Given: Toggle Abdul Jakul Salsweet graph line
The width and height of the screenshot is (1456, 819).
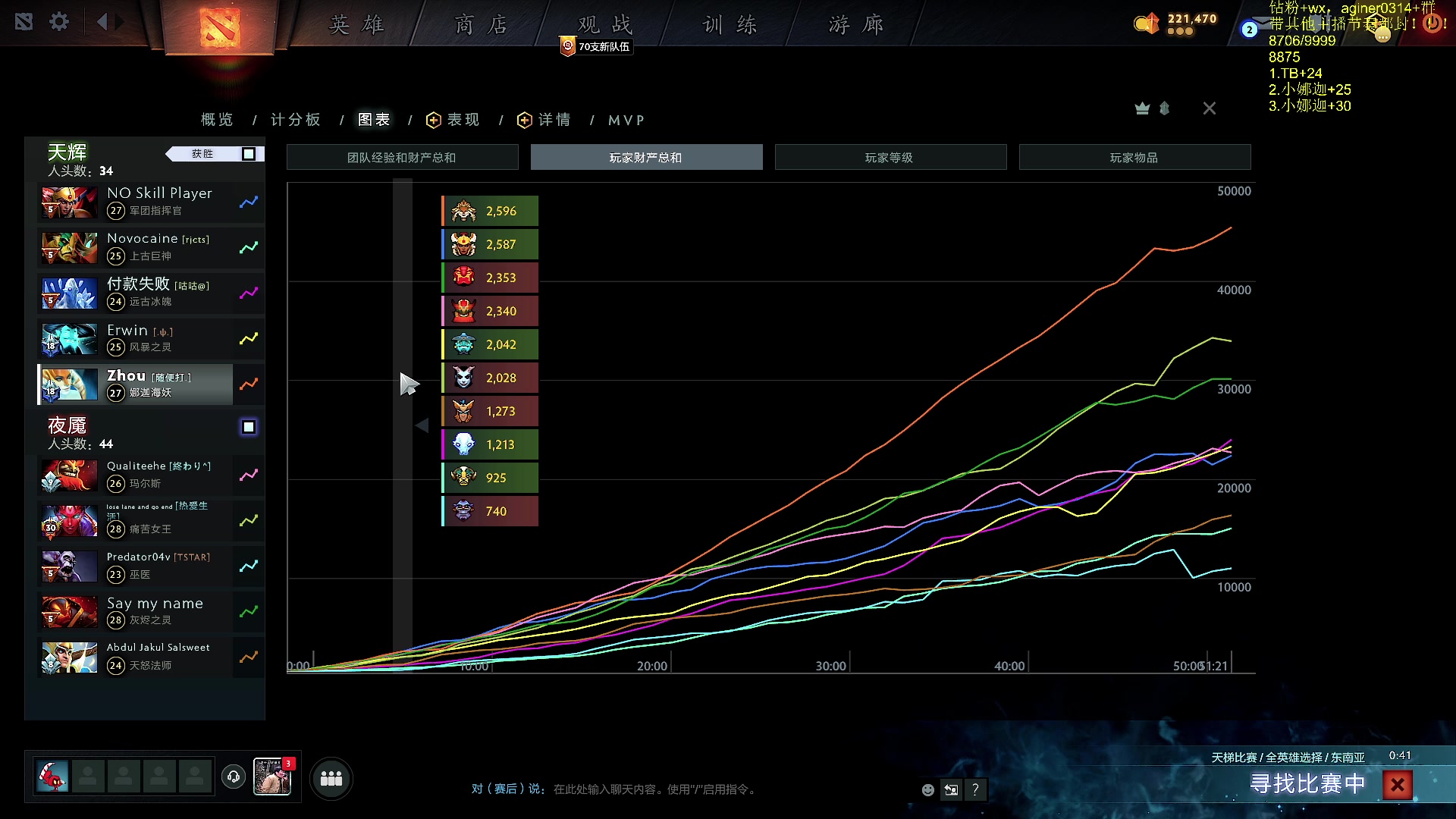Looking at the screenshot, I should tap(249, 657).
